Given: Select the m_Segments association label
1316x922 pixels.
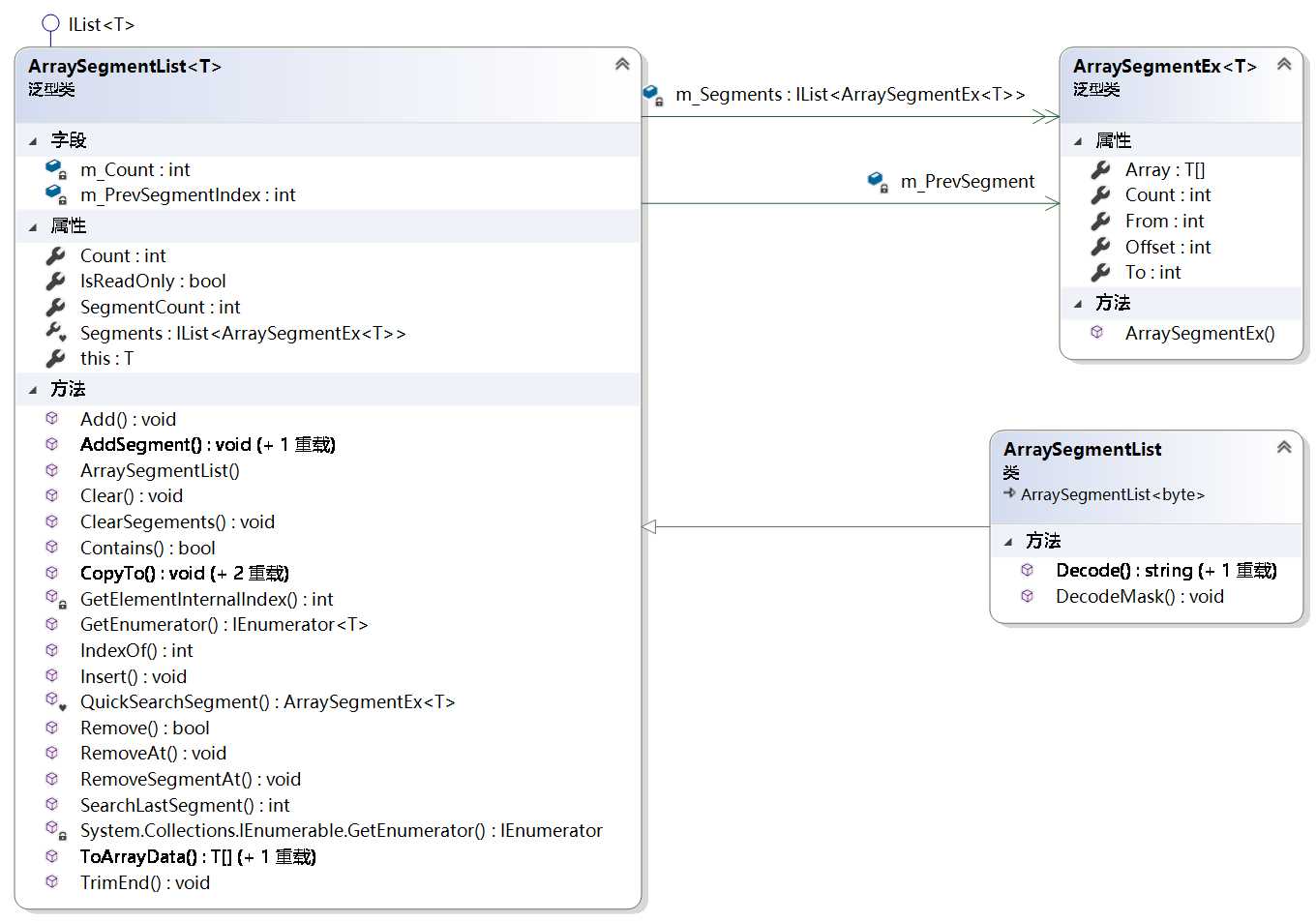Looking at the screenshot, I should pos(850,94).
